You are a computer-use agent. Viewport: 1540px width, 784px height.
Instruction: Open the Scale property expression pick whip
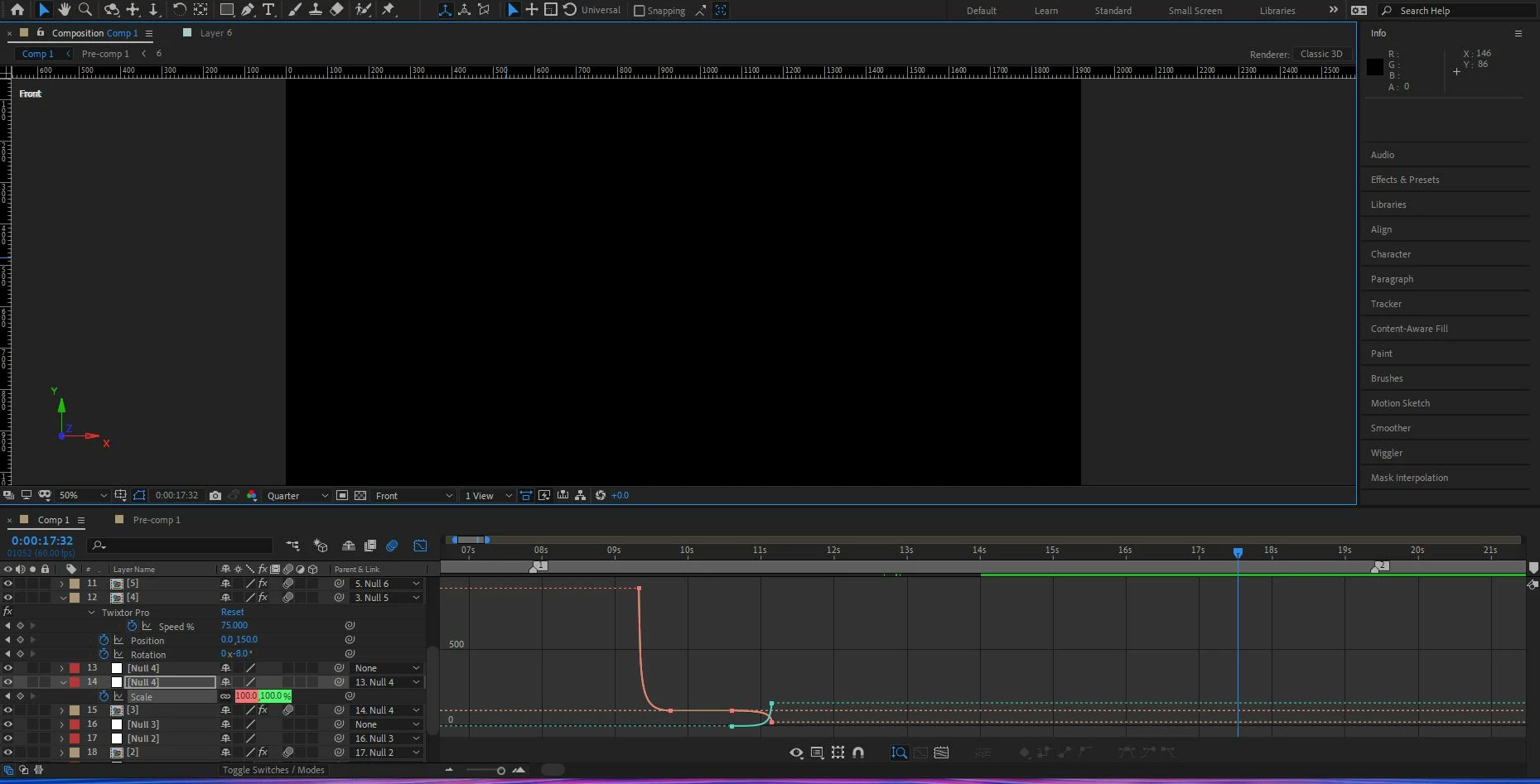tap(350, 696)
